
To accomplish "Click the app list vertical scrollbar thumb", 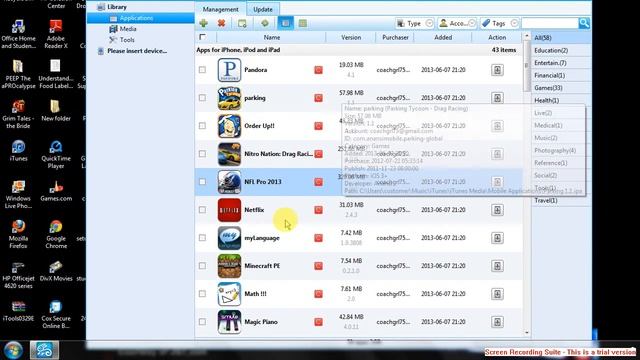I will click(x=527, y=65).
